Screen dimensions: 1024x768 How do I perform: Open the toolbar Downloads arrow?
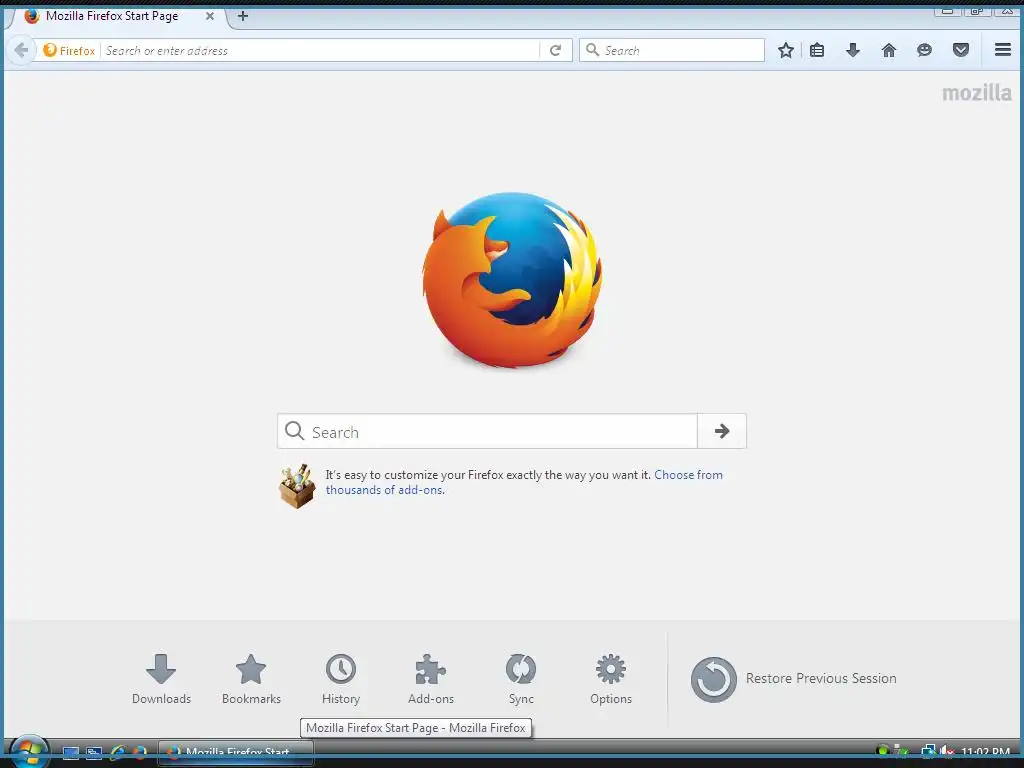tap(853, 50)
